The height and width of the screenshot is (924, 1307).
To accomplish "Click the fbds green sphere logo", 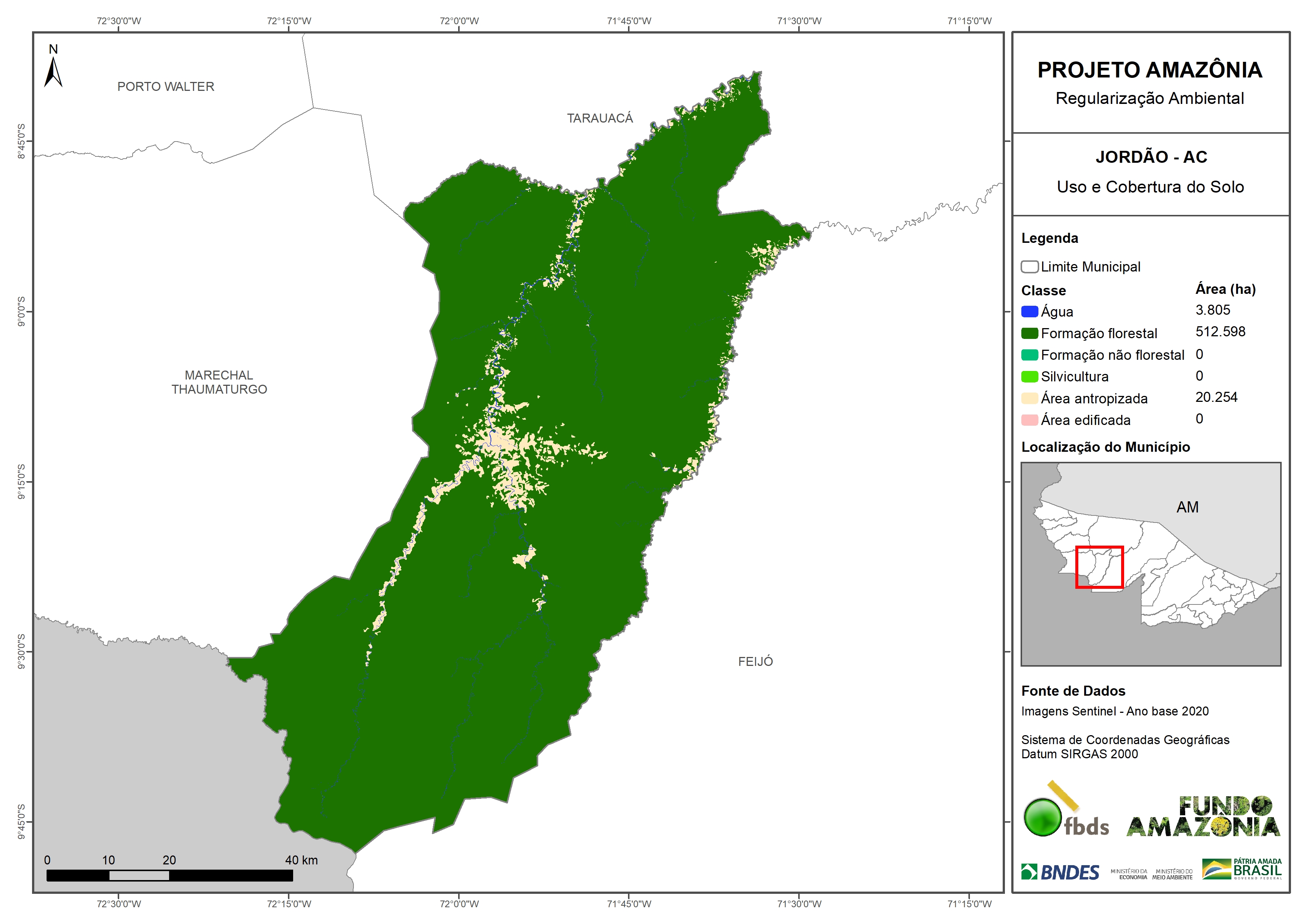I will [1042, 817].
